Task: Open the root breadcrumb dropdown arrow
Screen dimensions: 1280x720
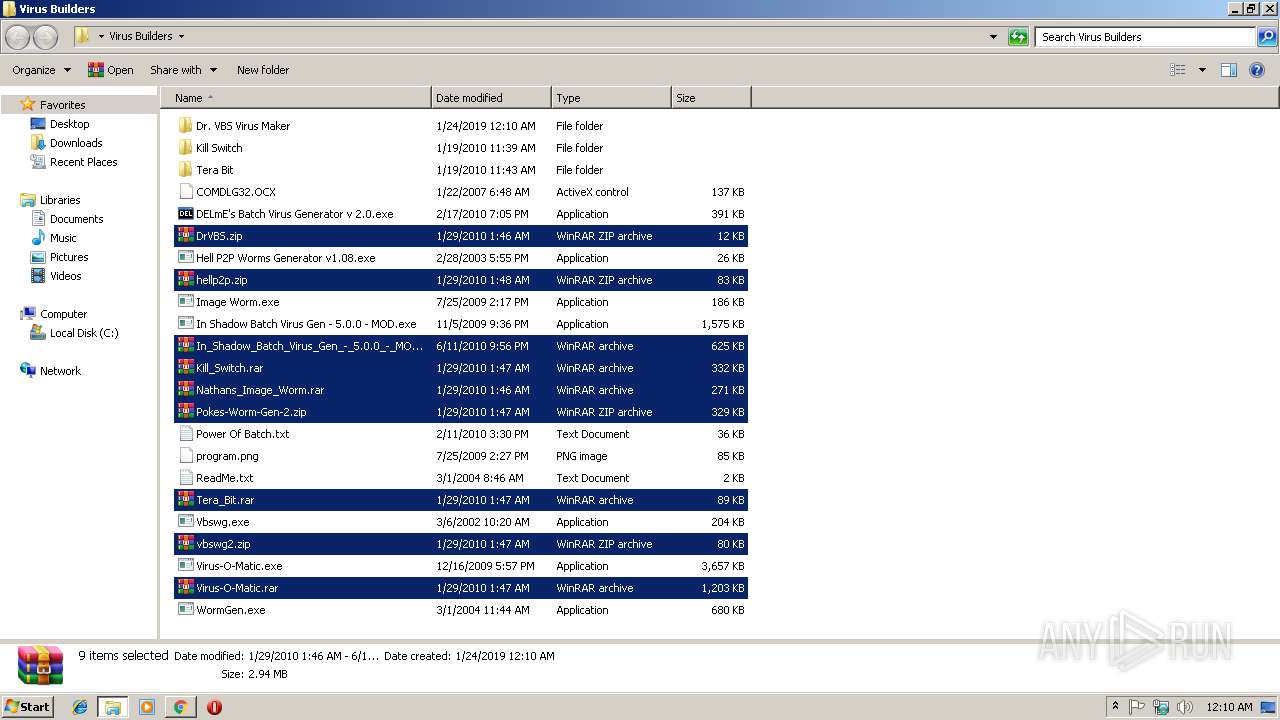Action: click(x=101, y=37)
